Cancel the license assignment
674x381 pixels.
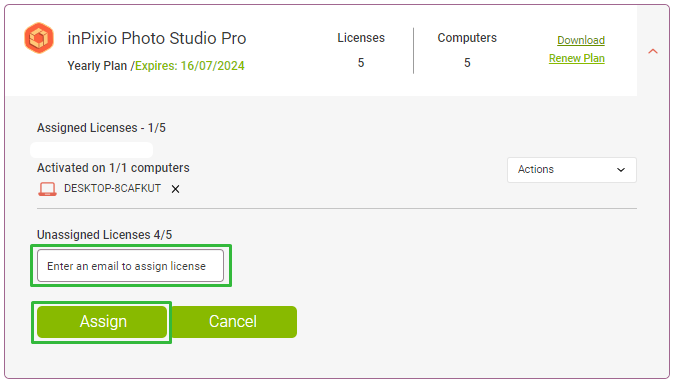click(x=233, y=322)
